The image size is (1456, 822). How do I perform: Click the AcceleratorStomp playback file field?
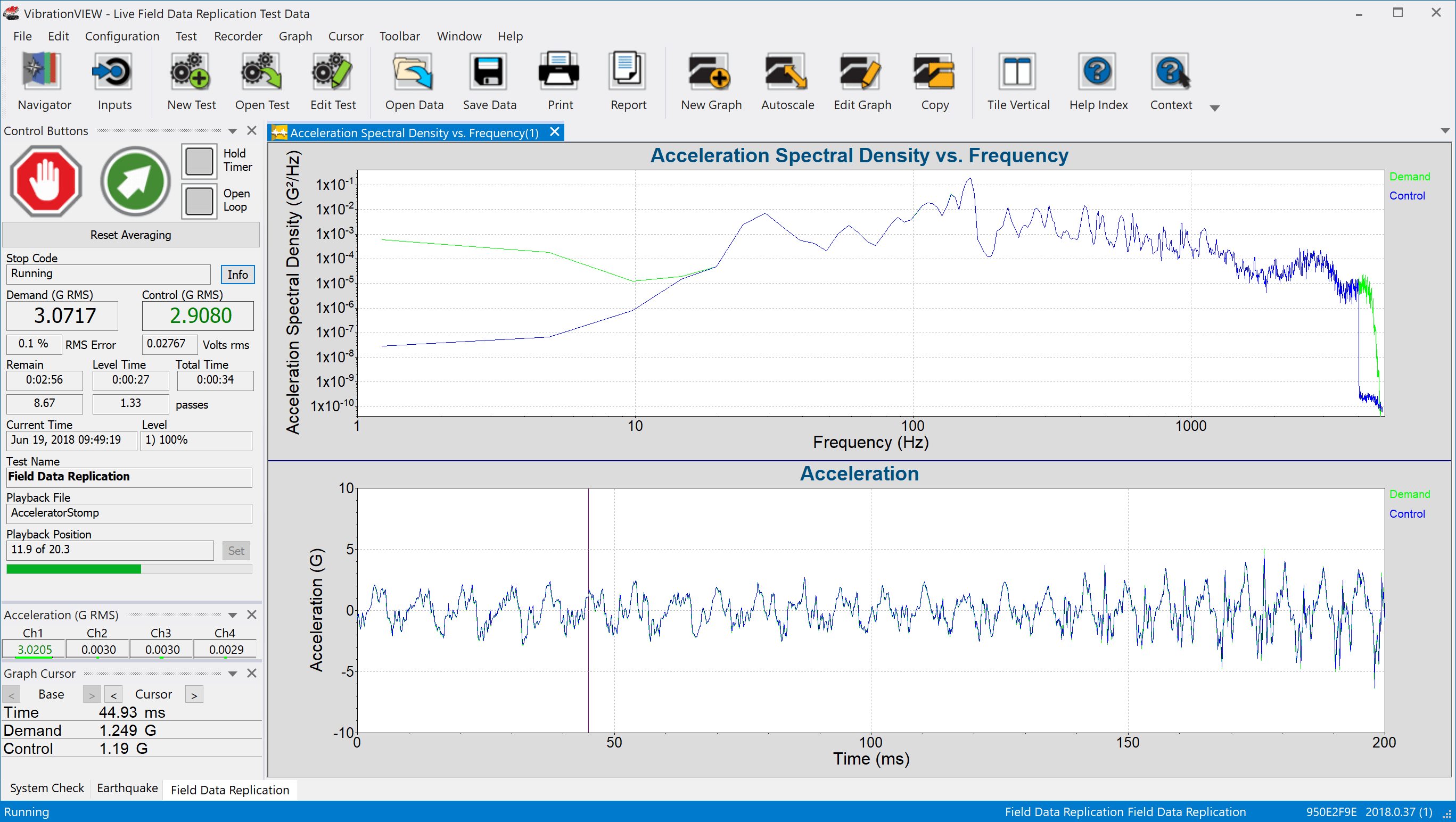tap(129, 513)
